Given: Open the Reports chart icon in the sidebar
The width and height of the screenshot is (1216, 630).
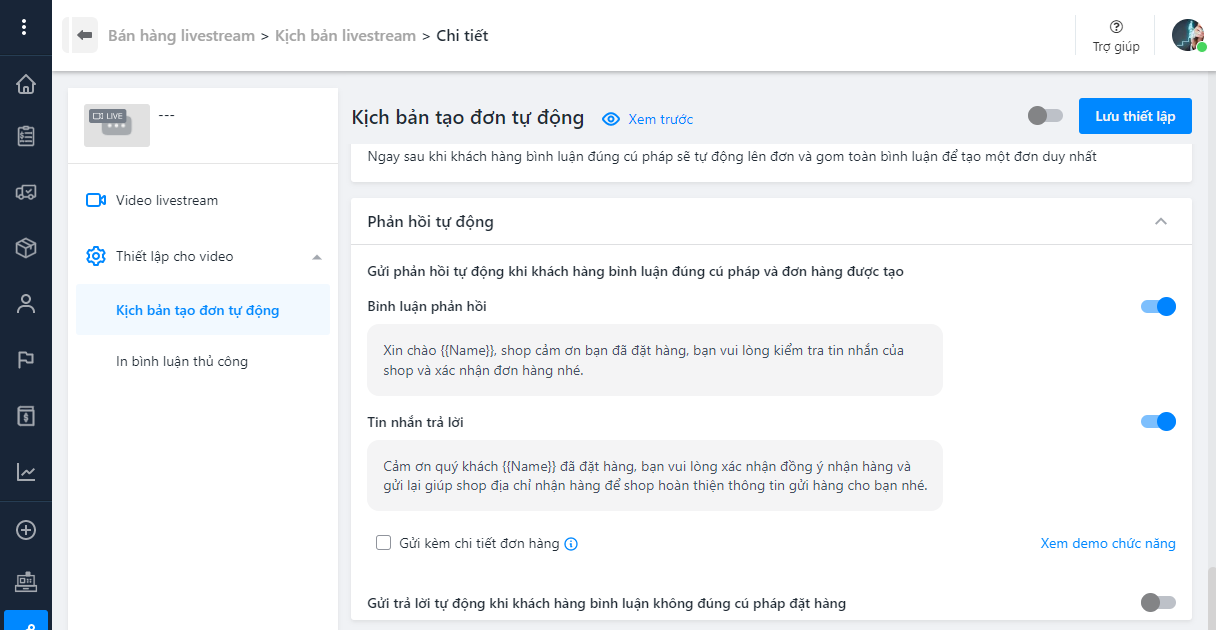Looking at the screenshot, I should [26, 472].
